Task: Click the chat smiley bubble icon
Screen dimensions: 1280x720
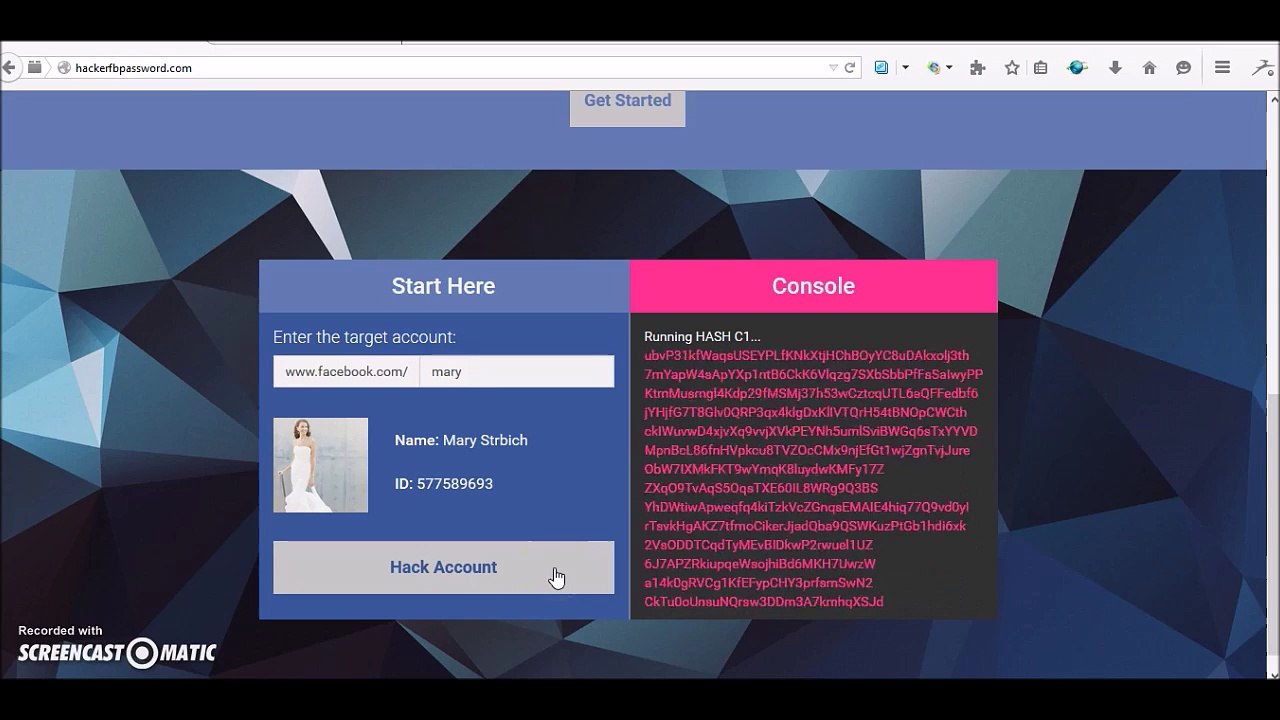Action: [1184, 68]
